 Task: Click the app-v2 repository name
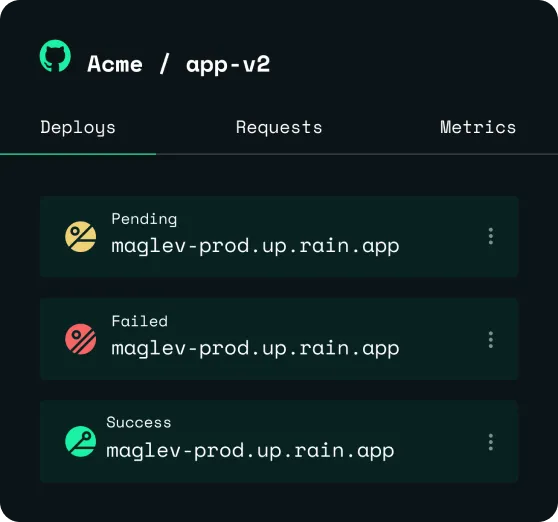click(x=228, y=65)
